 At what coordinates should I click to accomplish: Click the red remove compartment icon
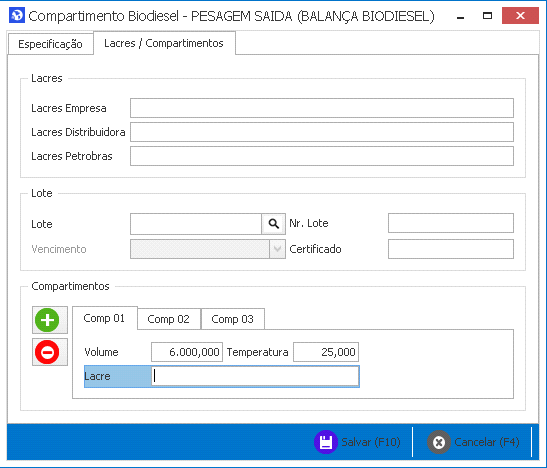pyautogui.click(x=47, y=352)
